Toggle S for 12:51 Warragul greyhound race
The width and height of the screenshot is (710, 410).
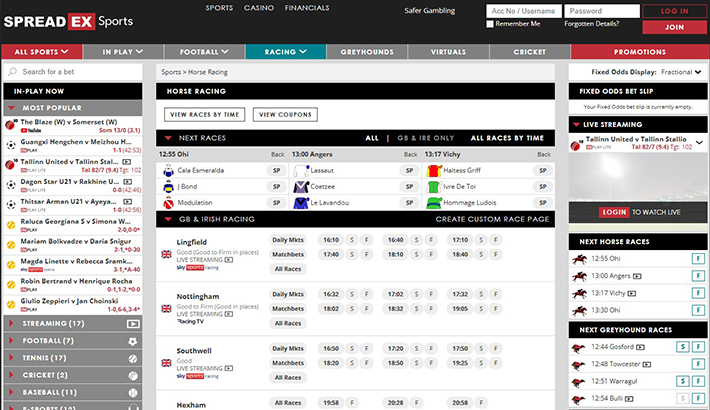[682, 381]
